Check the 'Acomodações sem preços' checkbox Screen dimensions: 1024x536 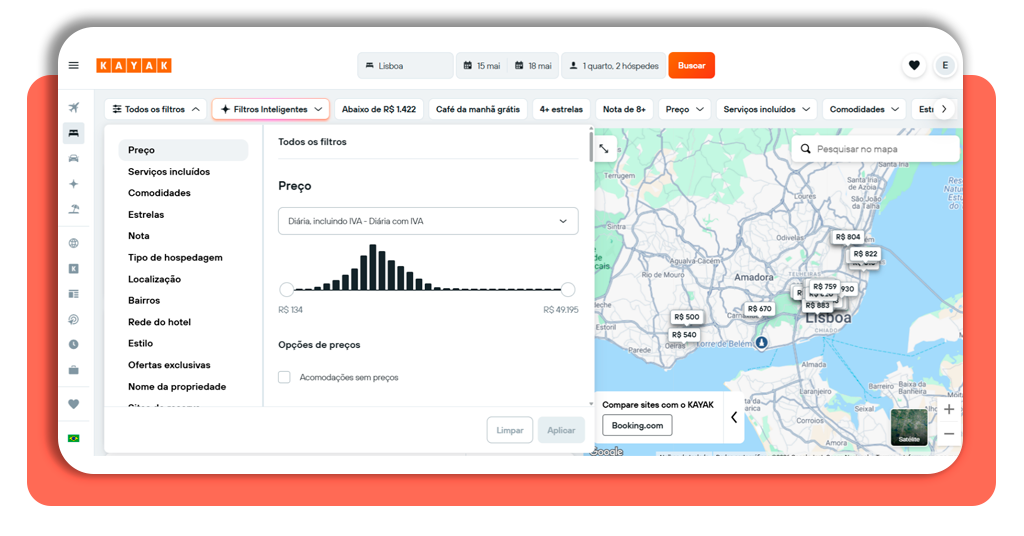click(284, 377)
